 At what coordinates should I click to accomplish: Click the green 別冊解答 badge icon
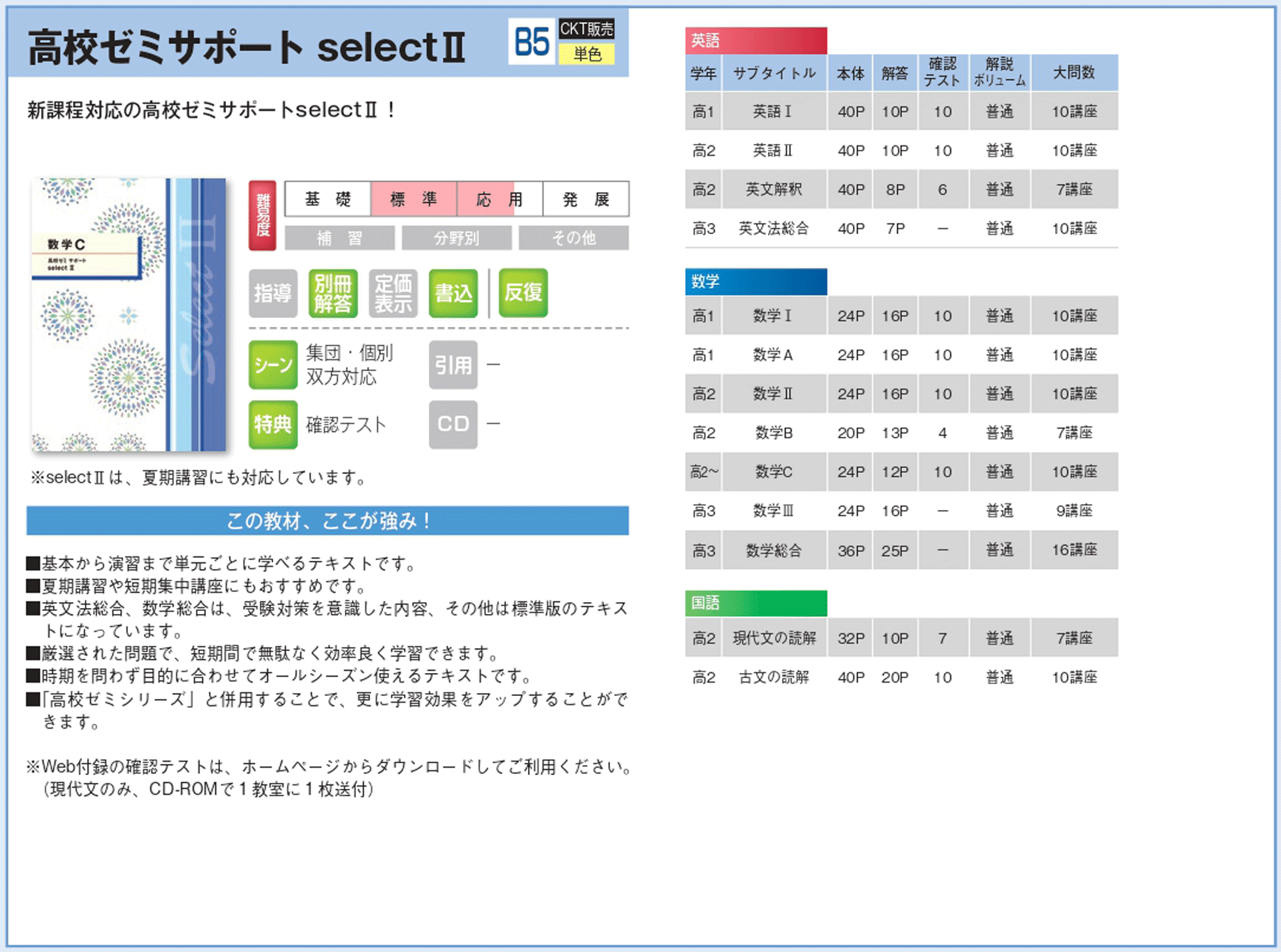pyautogui.click(x=333, y=293)
